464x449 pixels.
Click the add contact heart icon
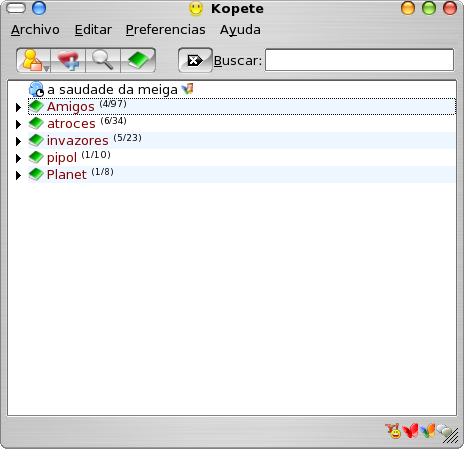(68, 60)
